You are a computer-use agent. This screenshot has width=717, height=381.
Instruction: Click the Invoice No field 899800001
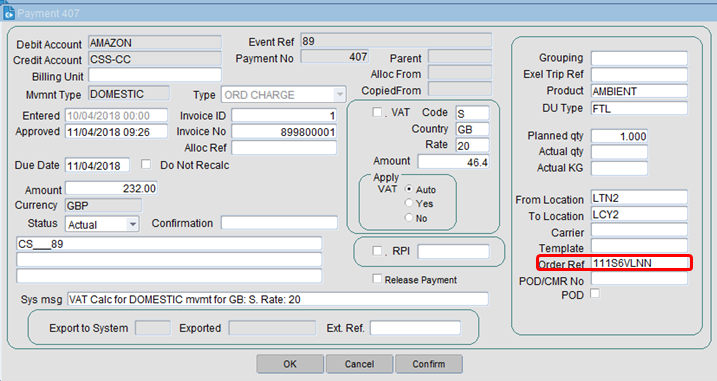pos(284,131)
